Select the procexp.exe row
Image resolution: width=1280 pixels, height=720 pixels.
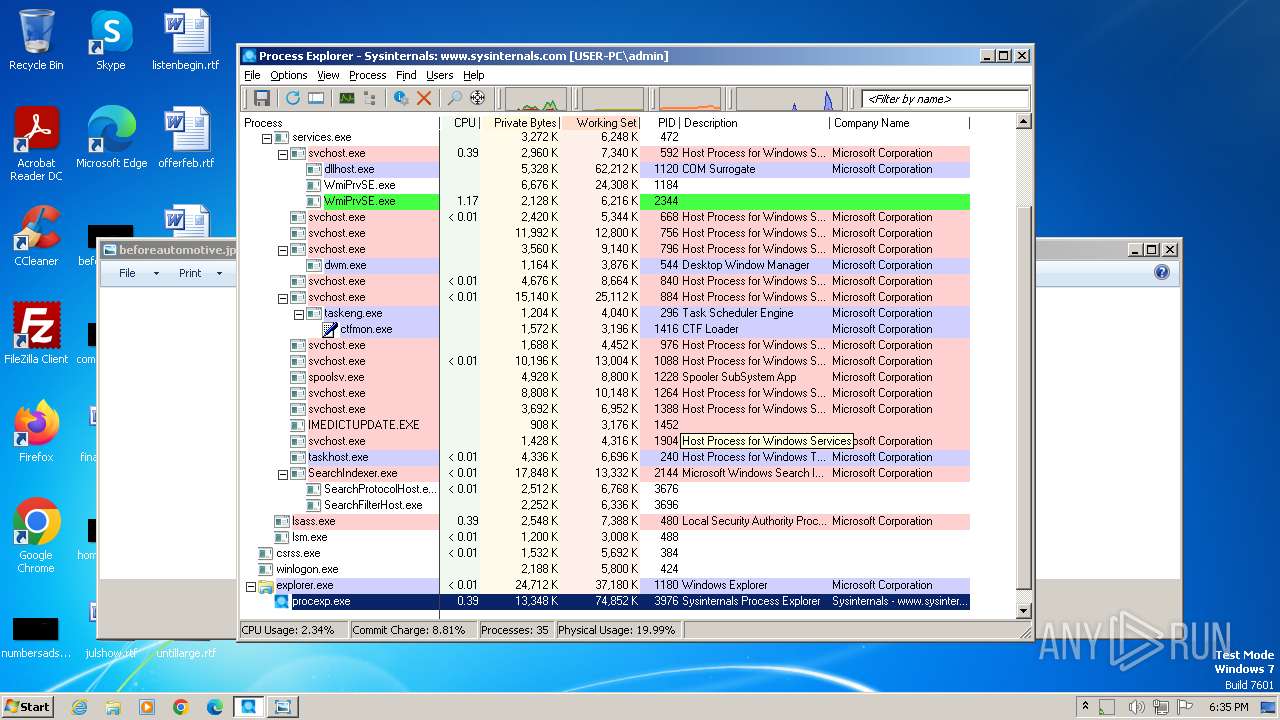(605, 601)
